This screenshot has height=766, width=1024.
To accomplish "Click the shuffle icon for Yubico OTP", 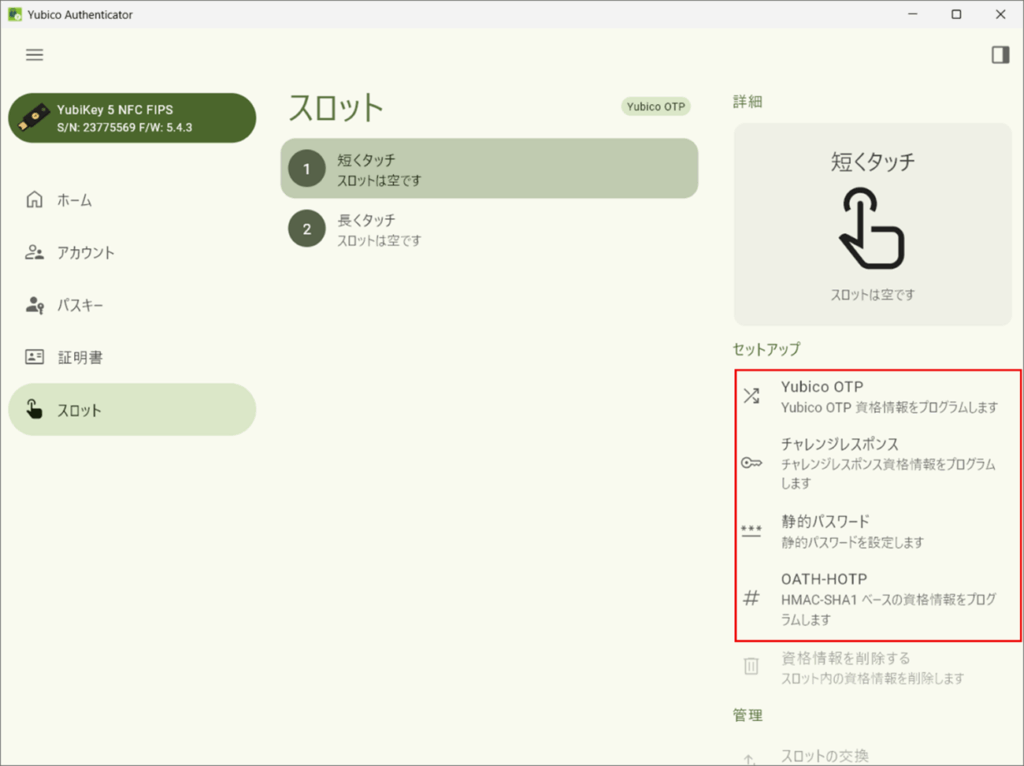I will click(752, 396).
